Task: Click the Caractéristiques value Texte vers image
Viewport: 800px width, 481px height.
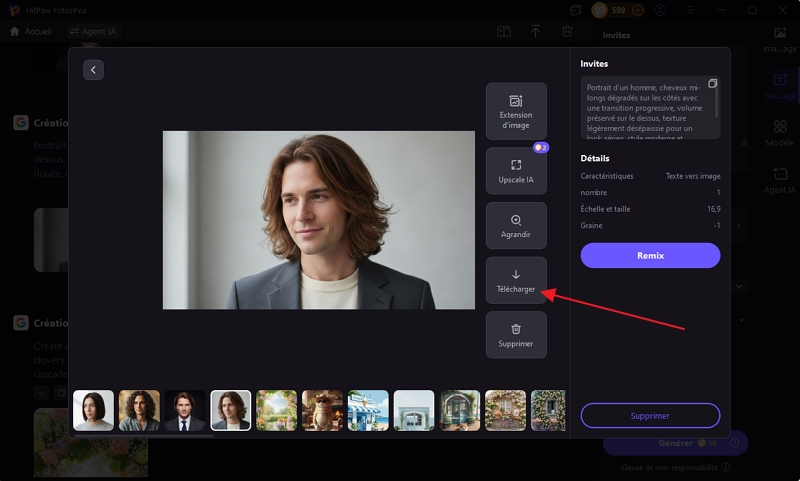Action: (693, 176)
